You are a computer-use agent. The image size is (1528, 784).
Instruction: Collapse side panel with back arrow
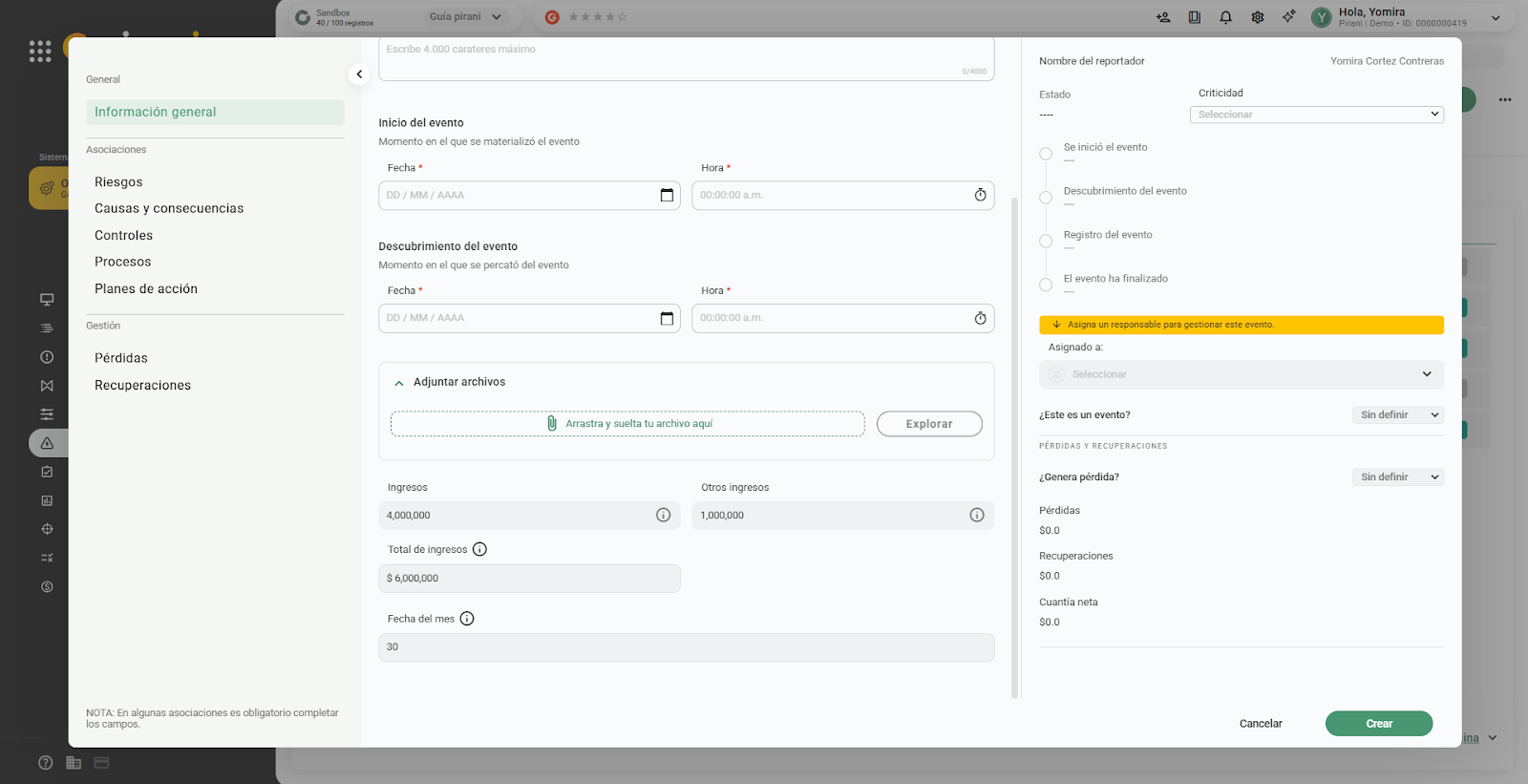pos(359,74)
